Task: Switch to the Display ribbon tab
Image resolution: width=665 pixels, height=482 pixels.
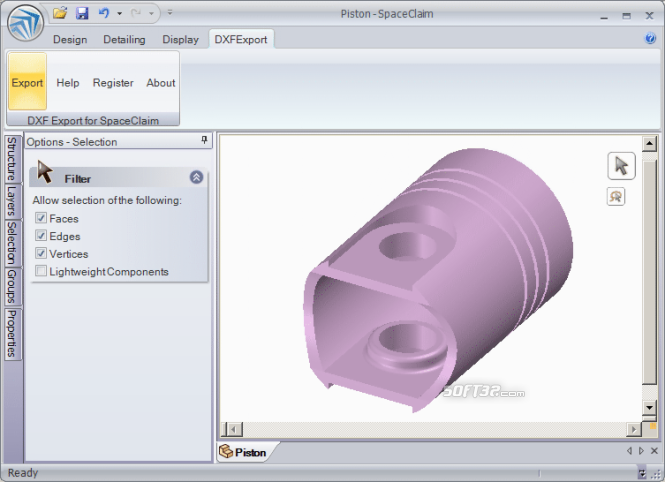Action: [181, 39]
